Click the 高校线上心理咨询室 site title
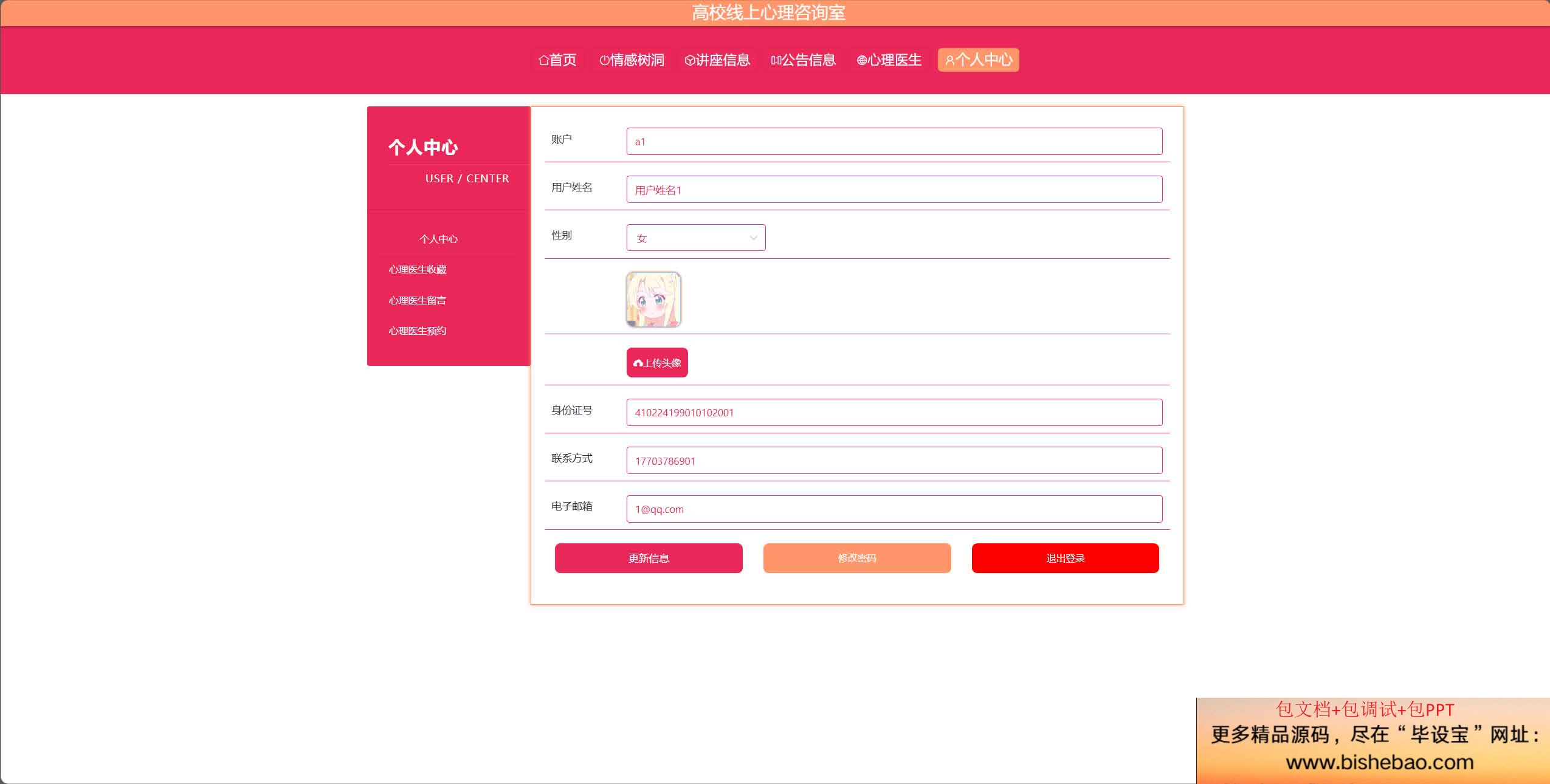Image resolution: width=1550 pixels, height=784 pixels. (768, 13)
